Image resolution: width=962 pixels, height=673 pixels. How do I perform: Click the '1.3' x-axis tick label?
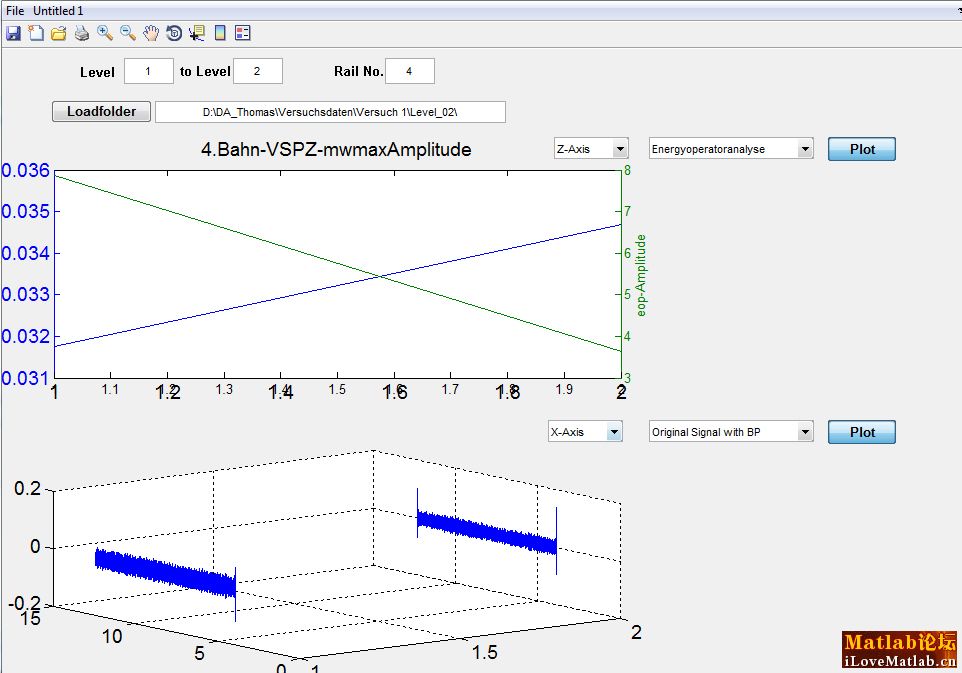pos(224,389)
